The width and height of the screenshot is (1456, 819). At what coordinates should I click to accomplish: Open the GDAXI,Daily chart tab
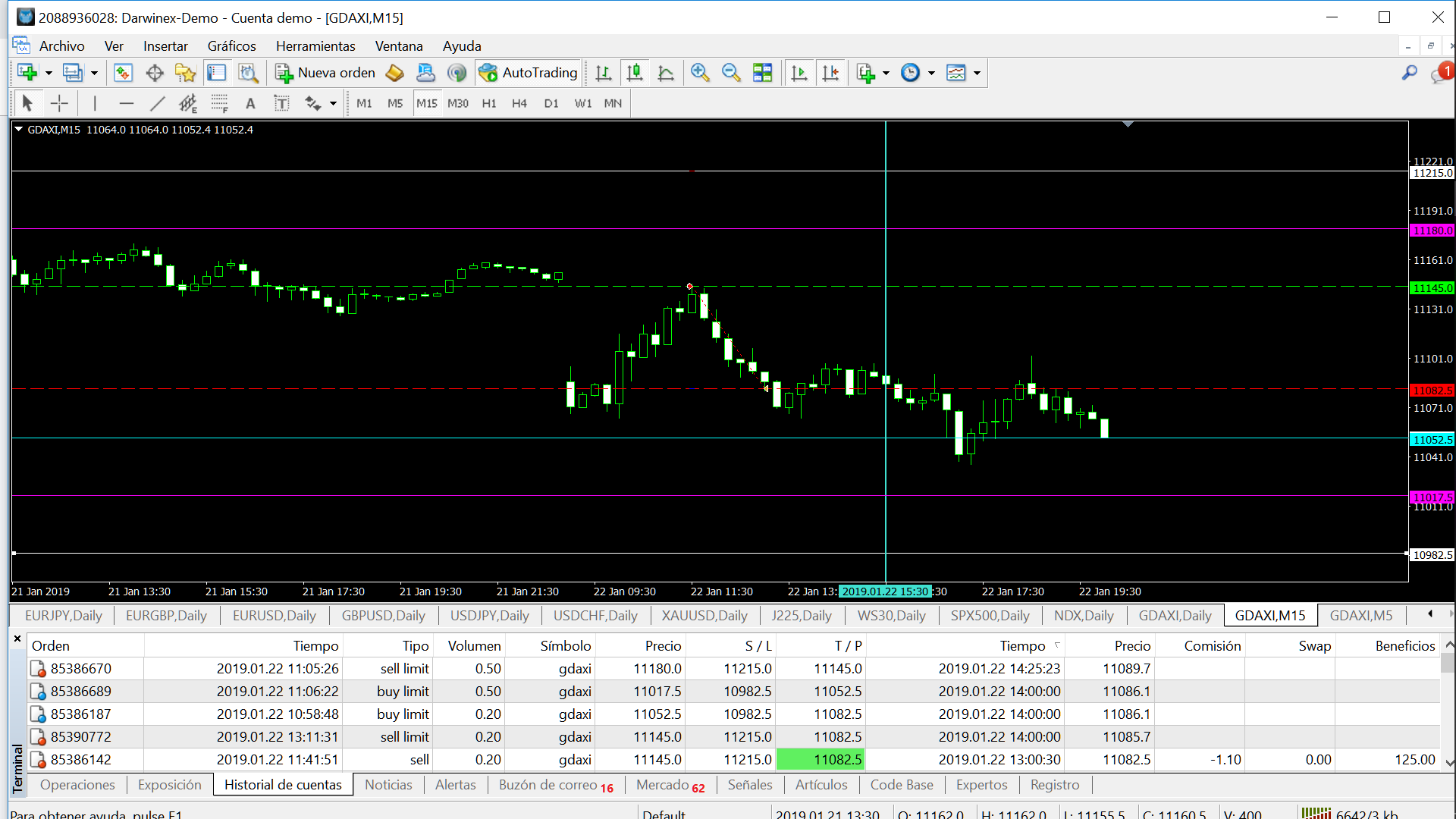pos(1175,616)
